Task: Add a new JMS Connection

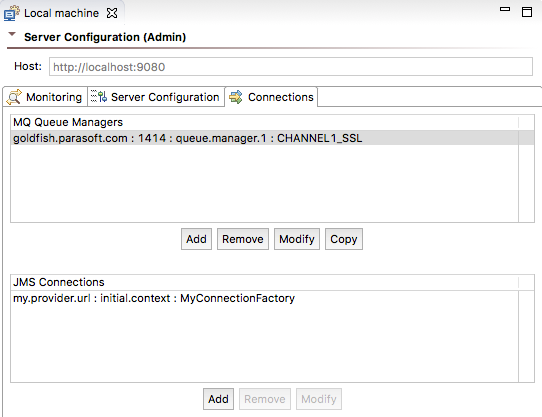Action: coord(218,399)
